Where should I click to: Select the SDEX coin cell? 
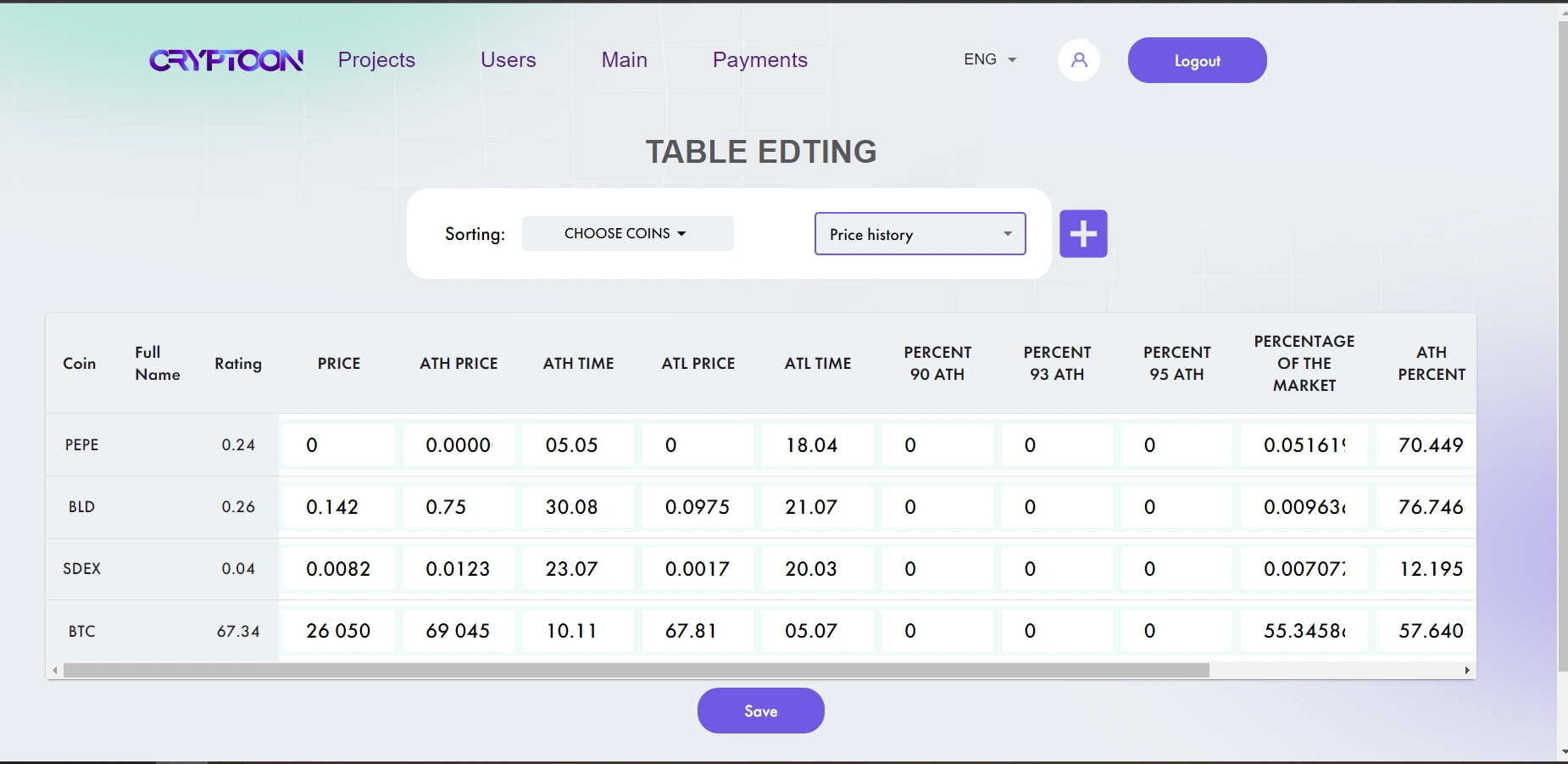point(82,569)
